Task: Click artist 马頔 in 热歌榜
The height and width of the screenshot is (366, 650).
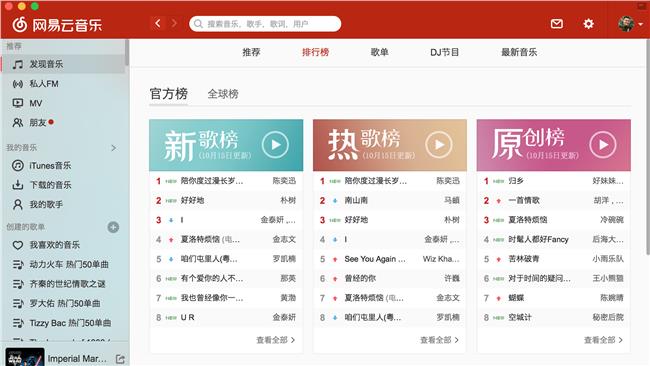Action: pos(452,200)
